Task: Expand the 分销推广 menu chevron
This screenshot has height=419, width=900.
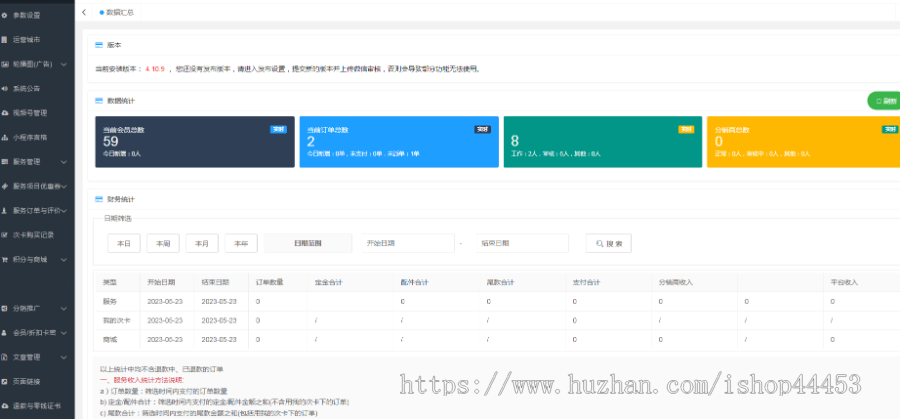Action: coord(64,308)
